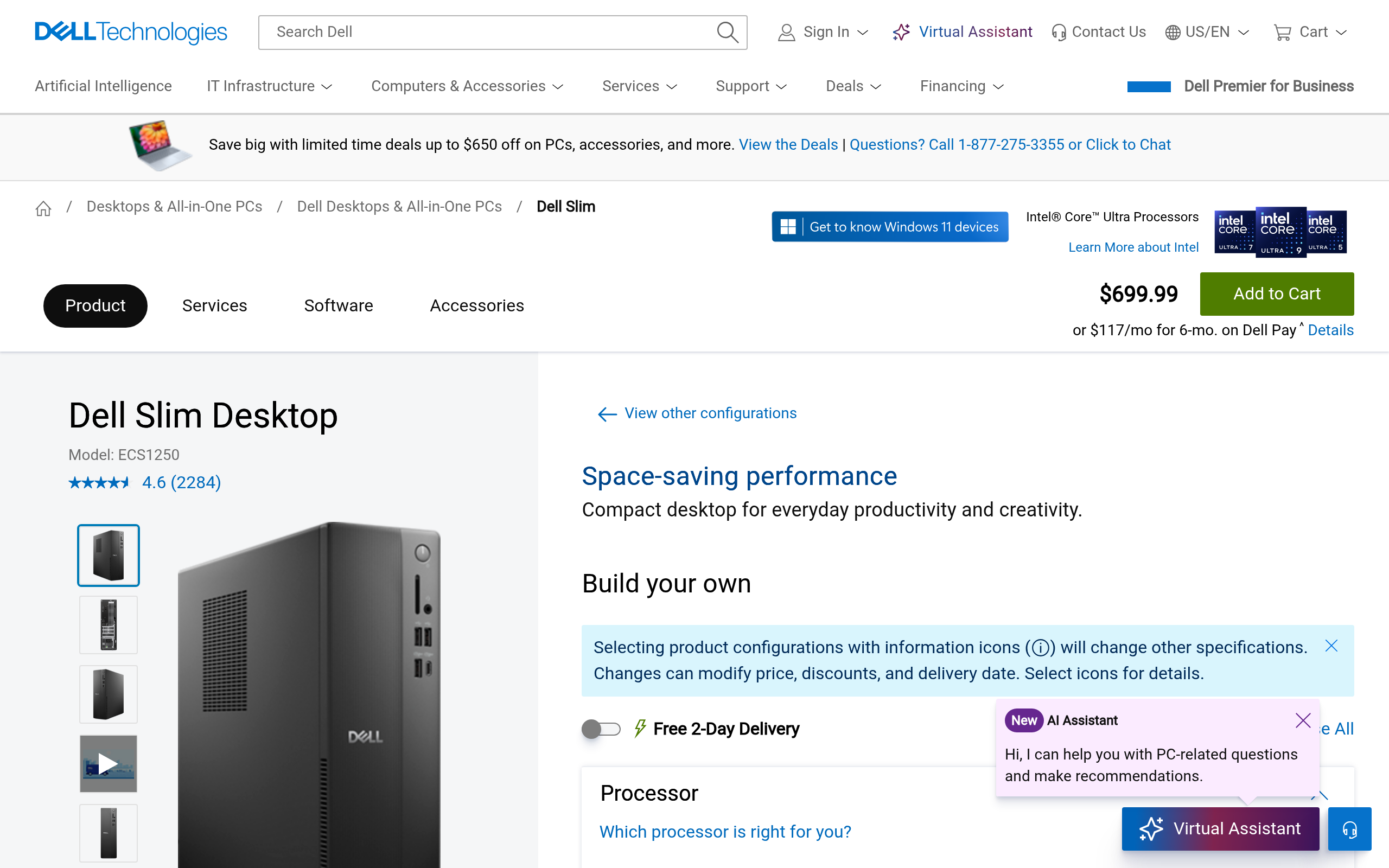Click the Add to Cart button
Screen dimensions: 1389x868
[x=1276, y=294]
